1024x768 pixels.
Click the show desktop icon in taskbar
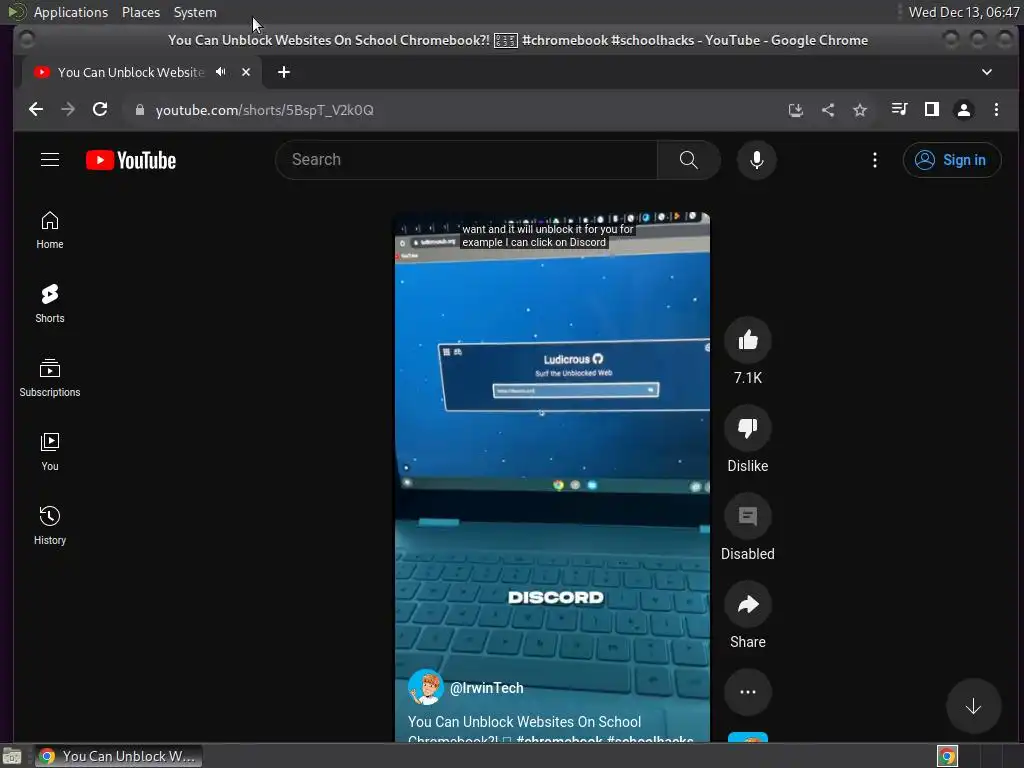point(12,756)
